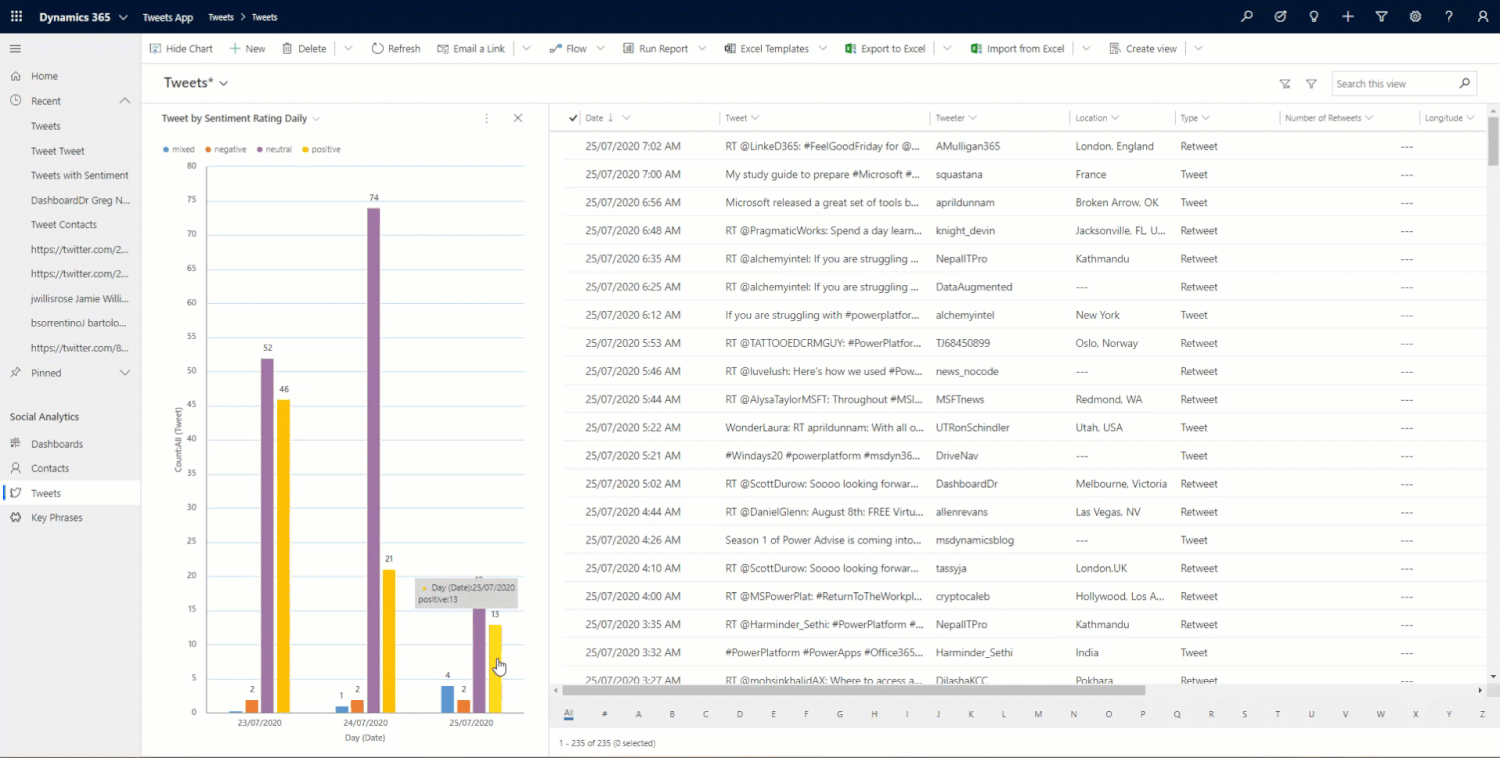The image size is (1500, 758).
Task: Click Export to Excel
Action: click(x=885, y=48)
